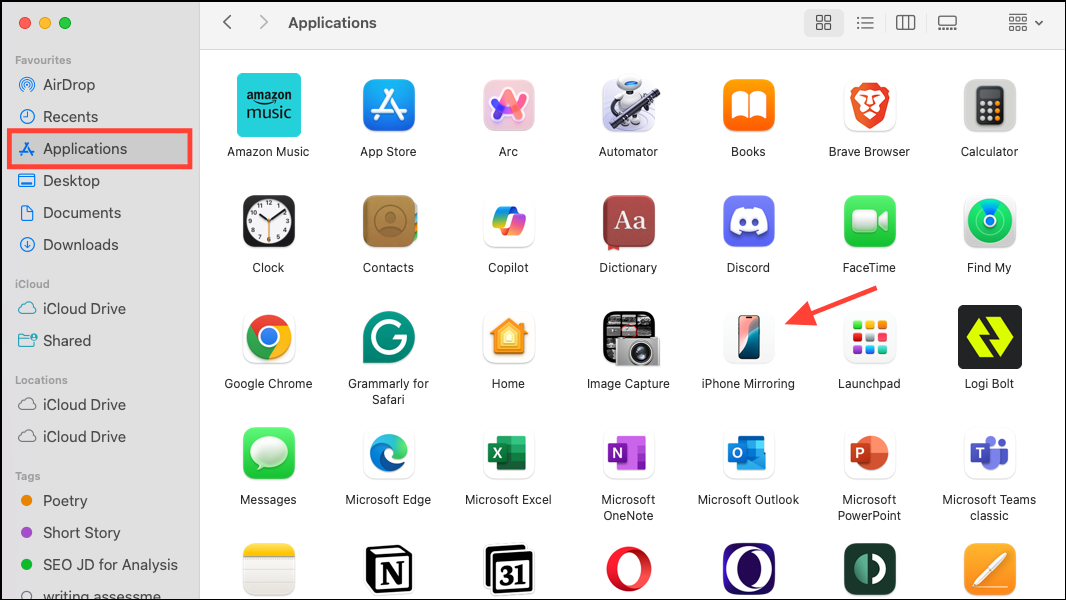Open the group-by dropdown in toolbar
This screenshot has width=1066, height=600.
pos(1025,23)
